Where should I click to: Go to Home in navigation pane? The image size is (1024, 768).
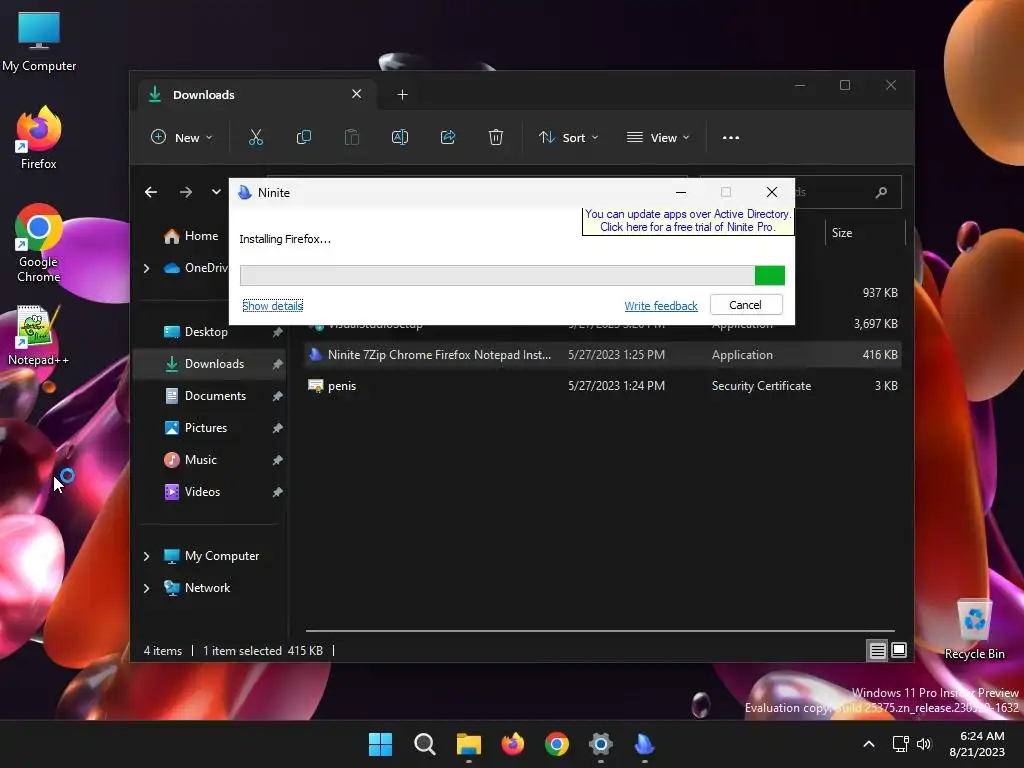click(x=191, y=236)
